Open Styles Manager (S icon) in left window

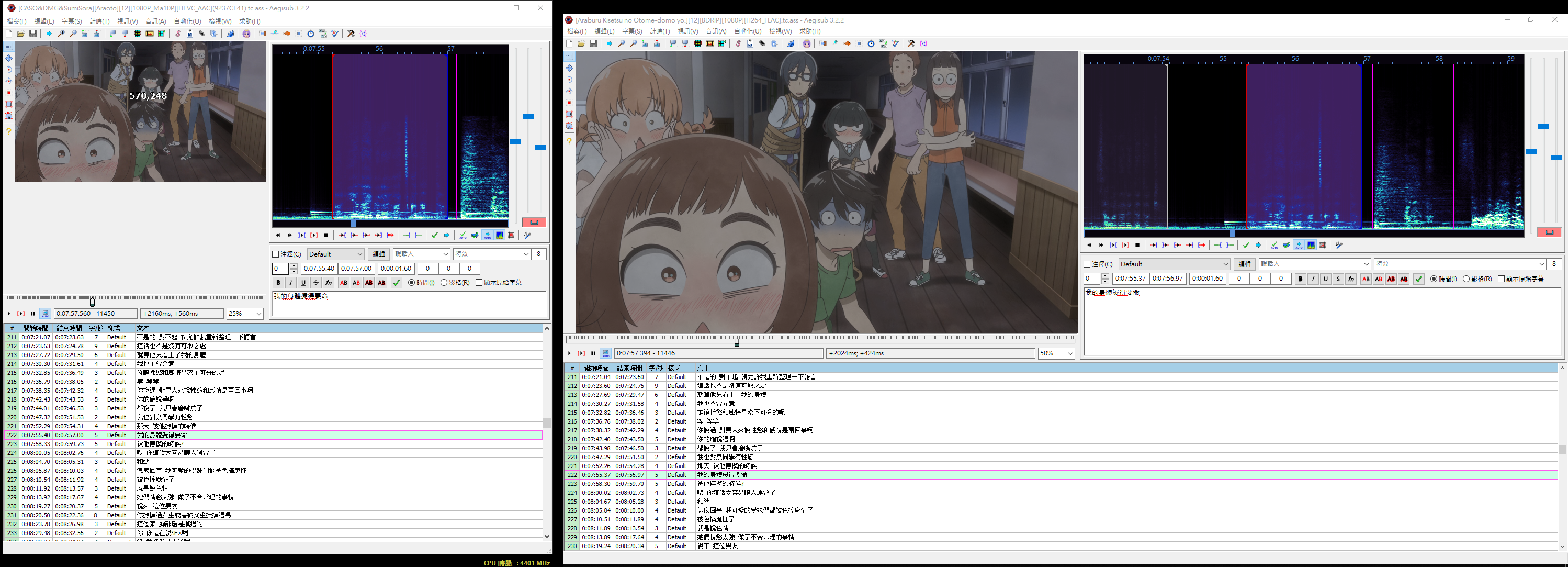[178, 34]
